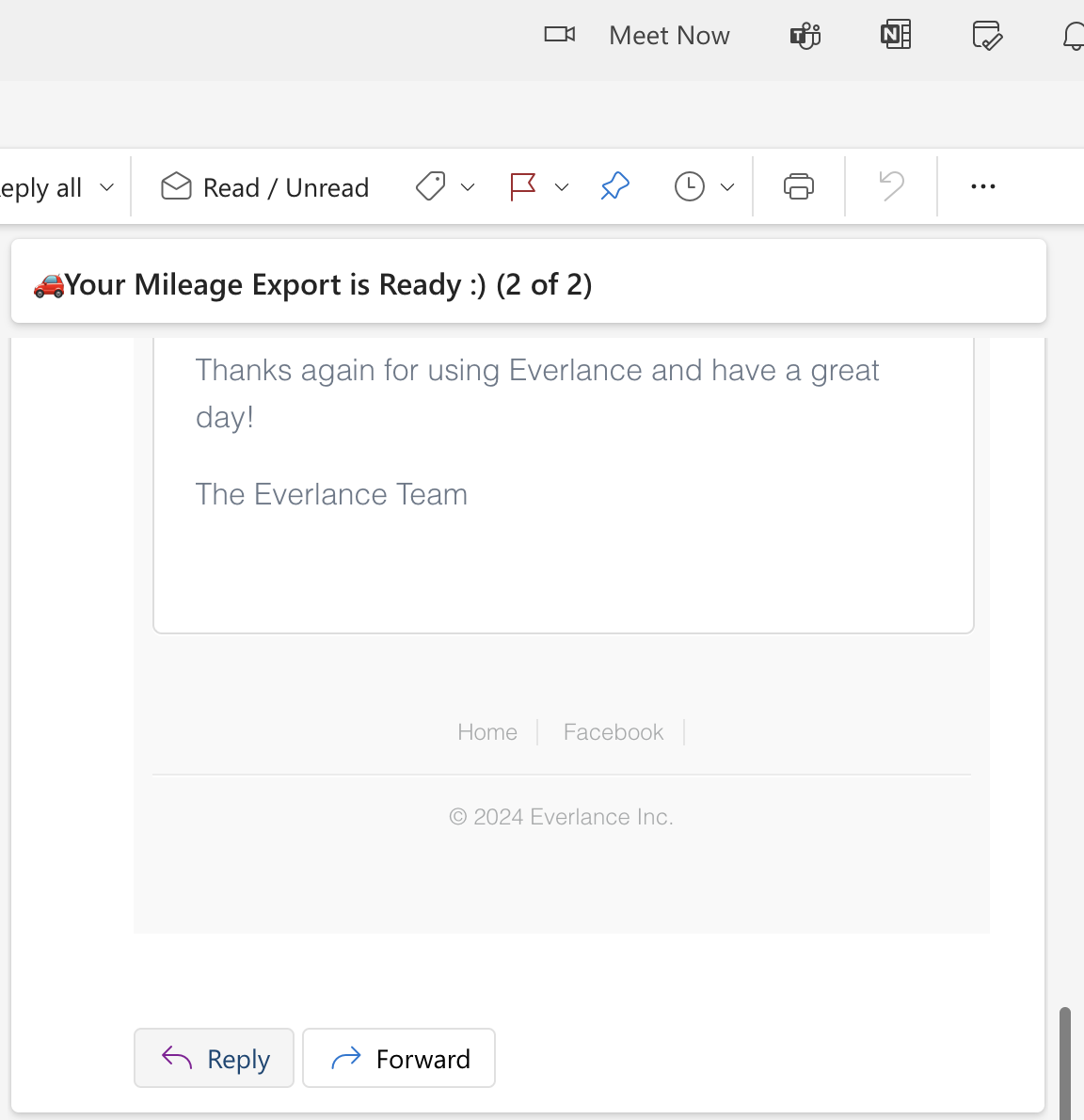Viewport: 1084px width, 1120px height.
Task: Print this email using printer icon
Action: tap(798, 186)
